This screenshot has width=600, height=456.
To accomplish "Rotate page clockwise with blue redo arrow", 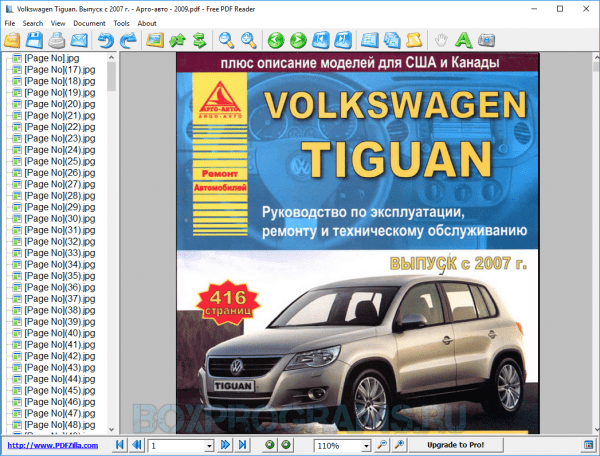I will (x=128, y=40).
